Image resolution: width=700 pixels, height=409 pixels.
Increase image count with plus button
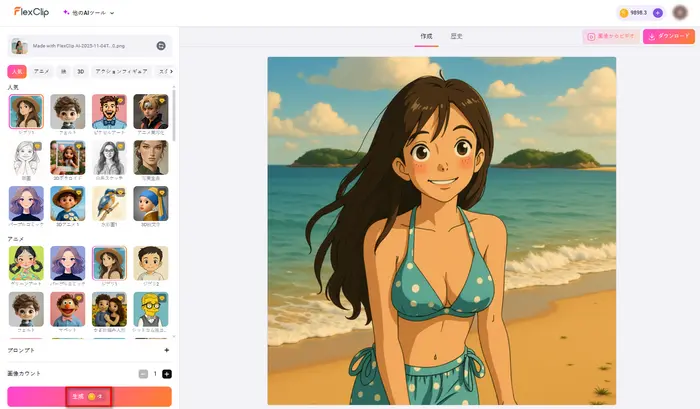(x=167, y=374)
